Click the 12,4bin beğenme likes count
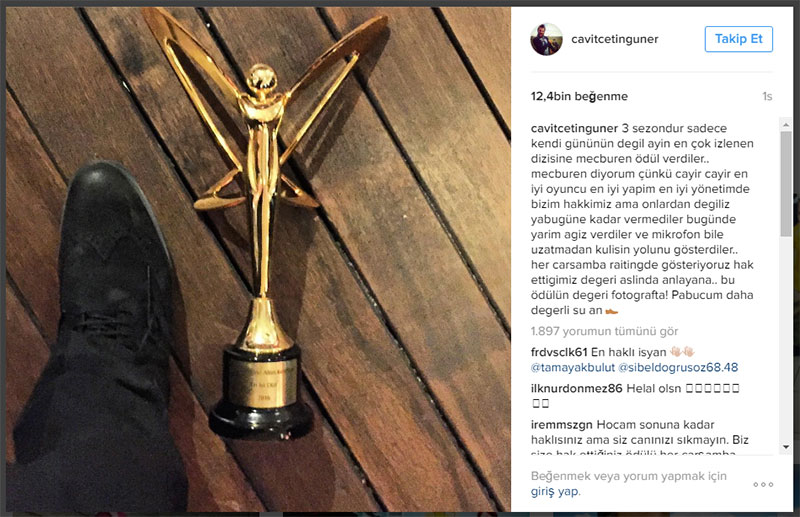 (579, 96)
